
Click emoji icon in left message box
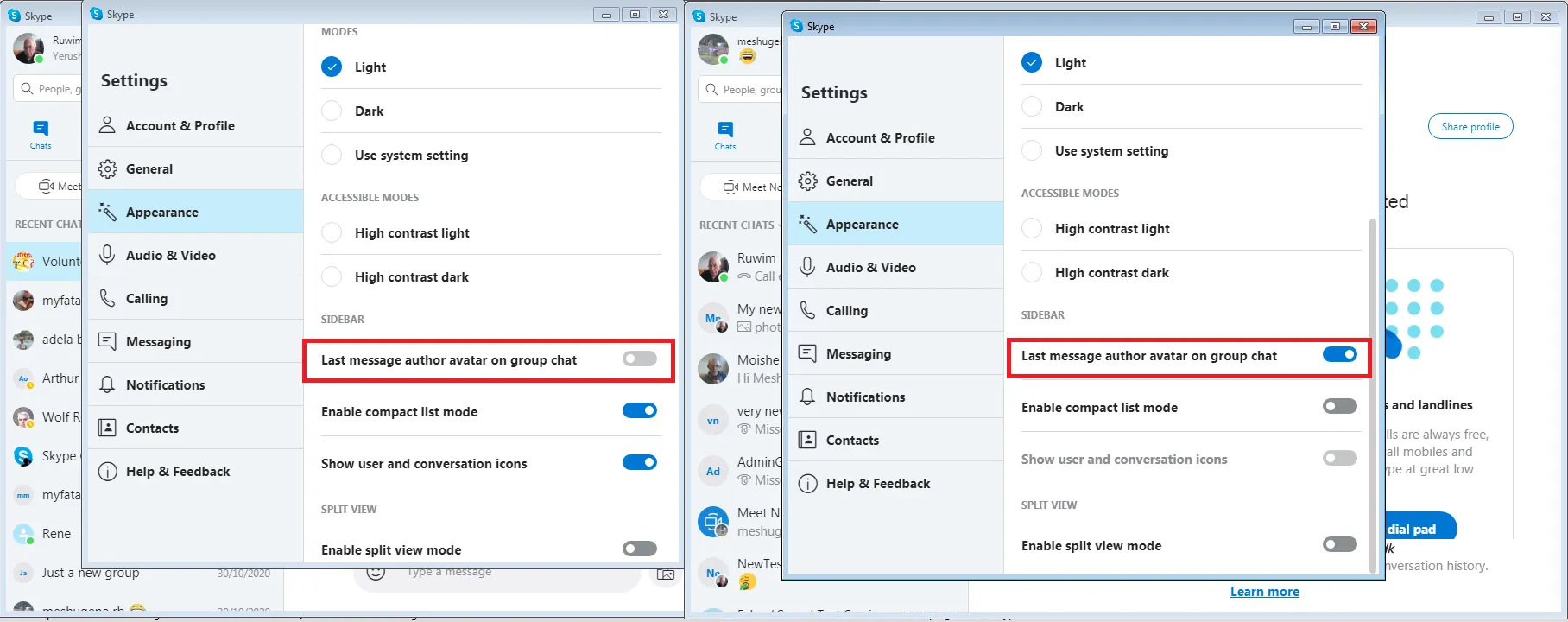[x=375, y=572]
